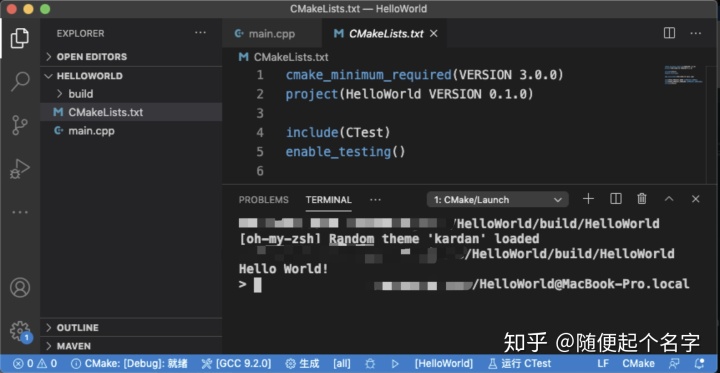
Task: Close the terminal panel
Action: coord(696,199)
